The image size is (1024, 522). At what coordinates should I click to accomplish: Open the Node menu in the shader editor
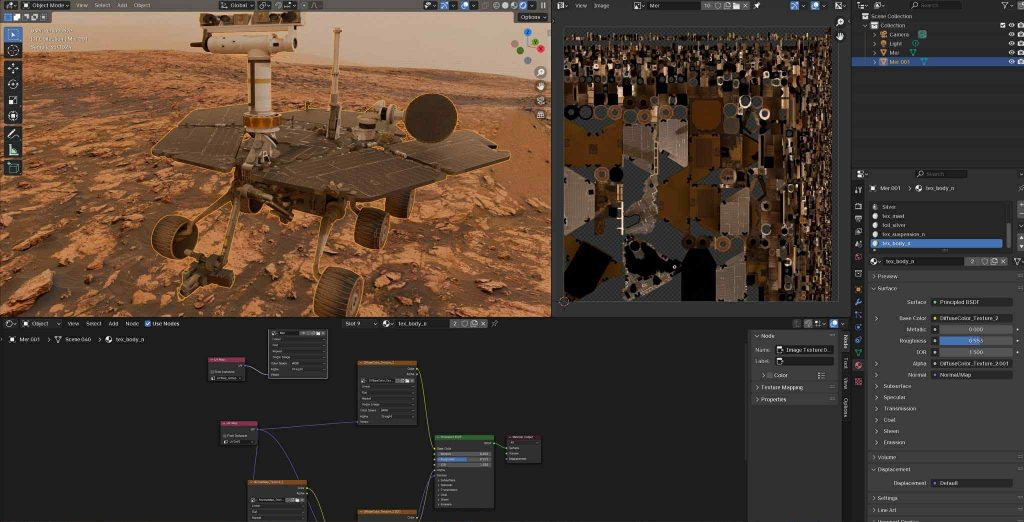click(x=132, y=324)
